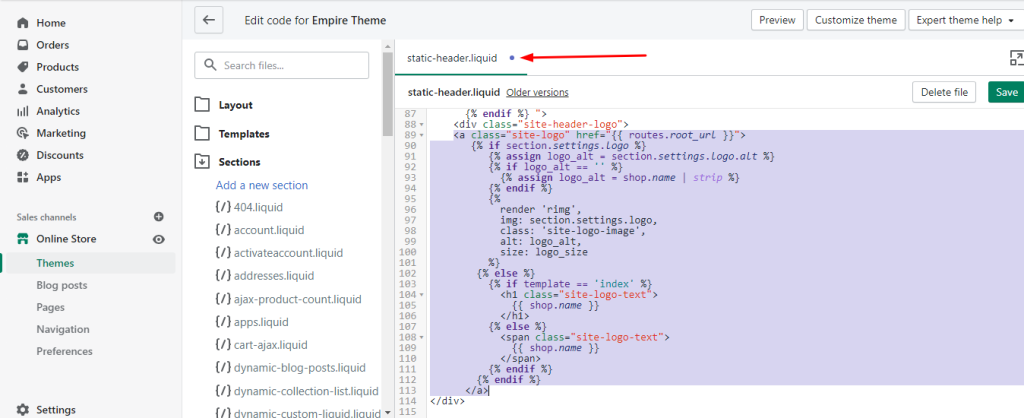The height and width of the screenshot is (418, 1024).
Task: Click the Home icon in sidebar
Action: [x=23, y=23]
